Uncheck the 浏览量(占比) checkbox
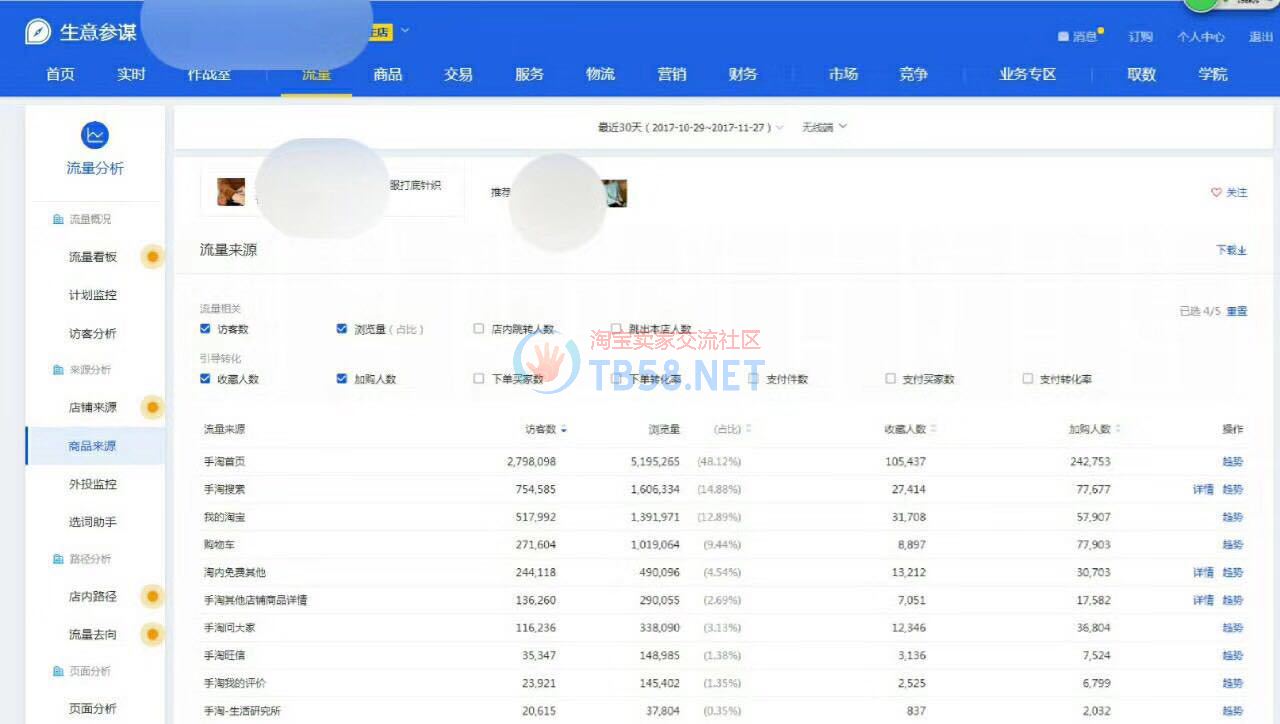 pos(341,328)
